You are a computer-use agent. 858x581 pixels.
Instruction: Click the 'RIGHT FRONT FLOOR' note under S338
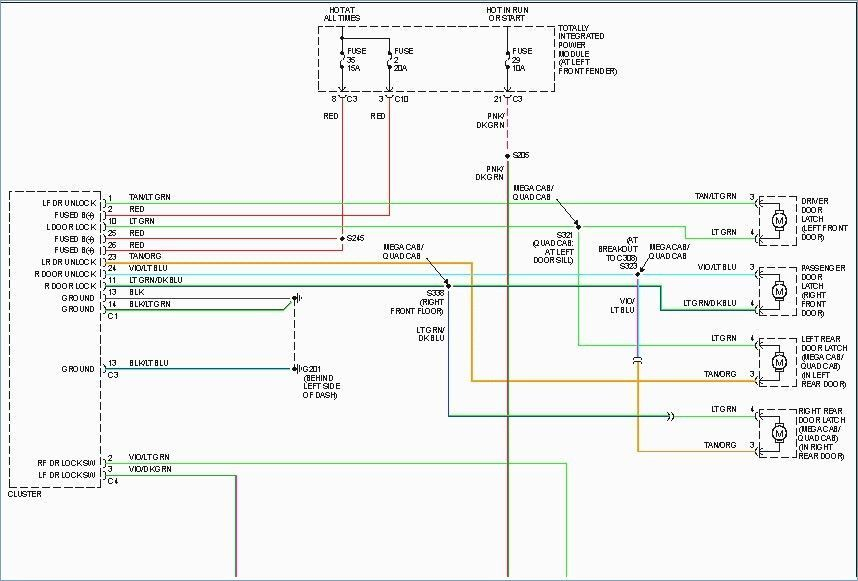click(417, 307)
